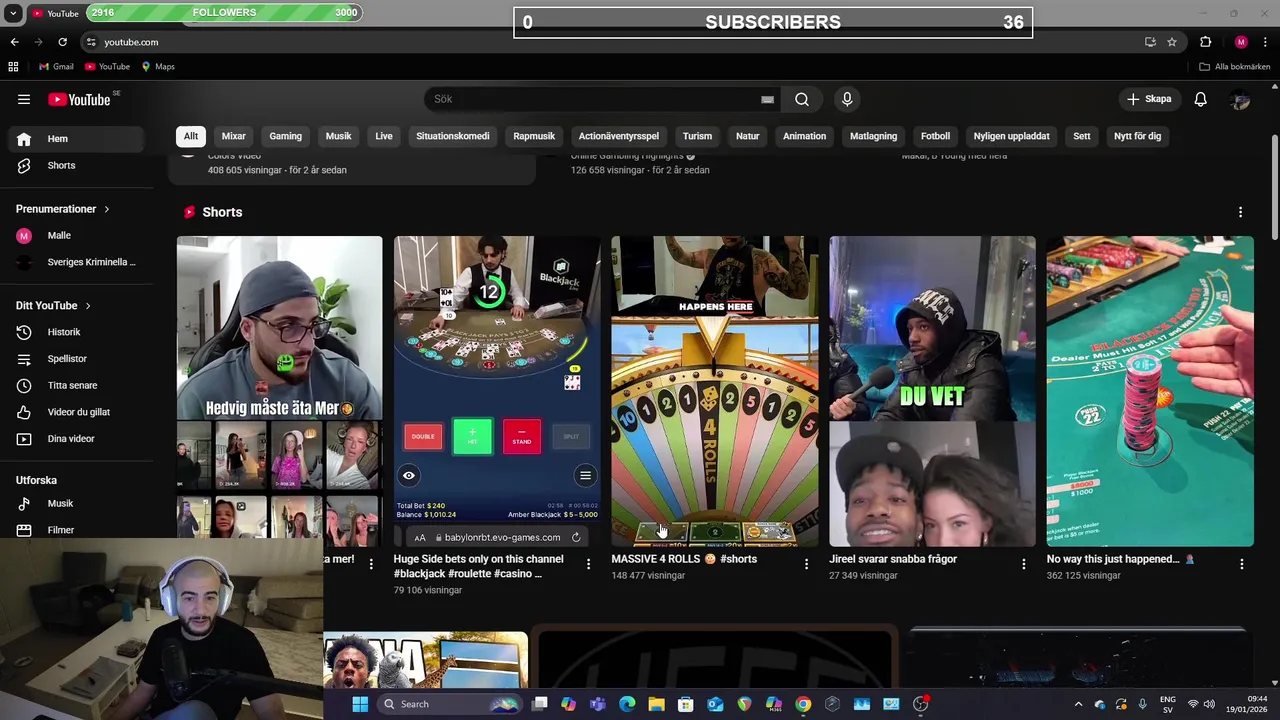Click the search magnifier button
The image size is (1280, 720).
802,99
